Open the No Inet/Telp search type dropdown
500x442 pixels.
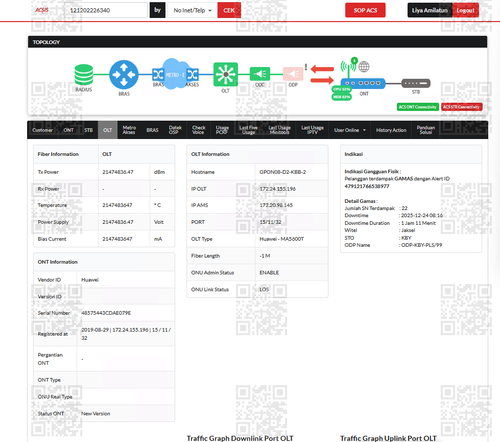click(x=192, y=10)
